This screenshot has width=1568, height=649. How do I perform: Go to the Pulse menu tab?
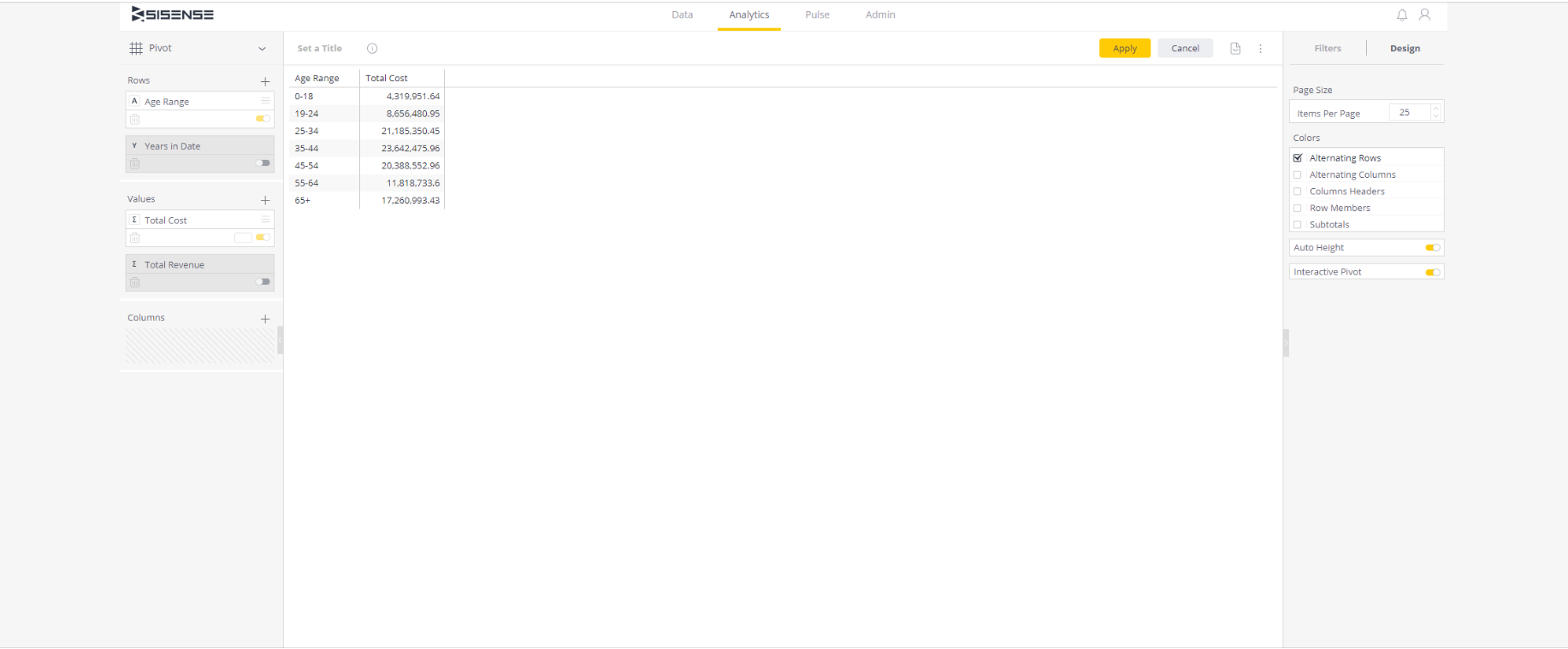pos(817,15)
